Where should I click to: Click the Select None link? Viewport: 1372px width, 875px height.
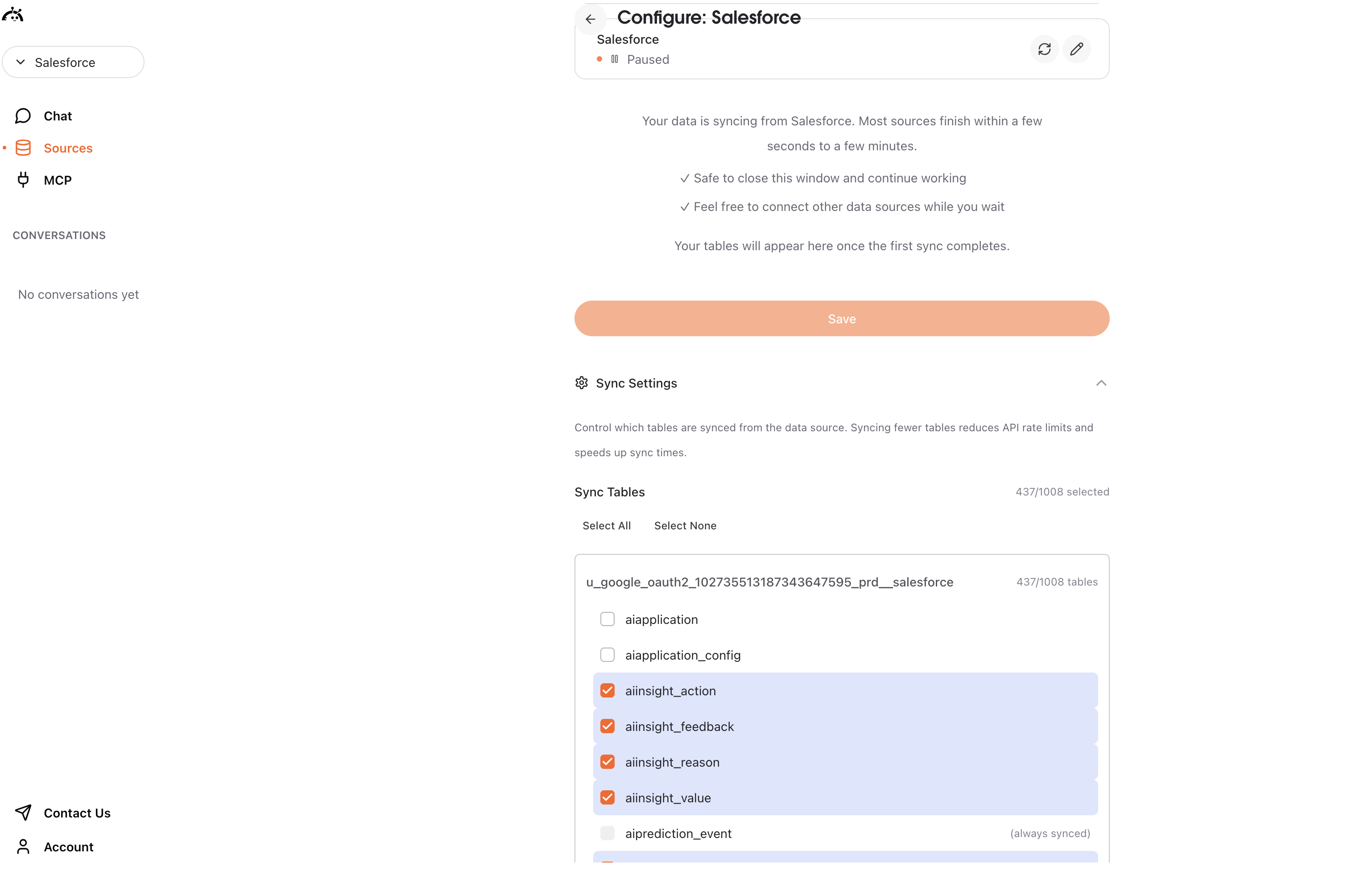pos(685,526)
